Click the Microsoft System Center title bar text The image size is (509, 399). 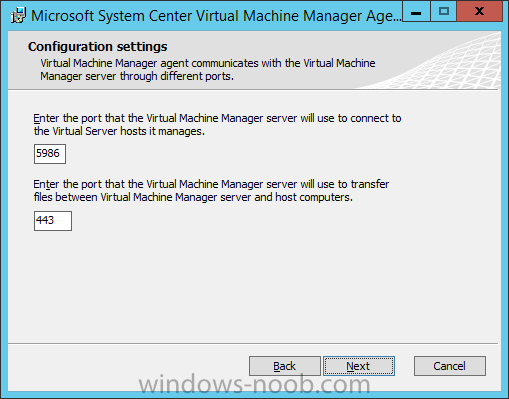point(216,16)
